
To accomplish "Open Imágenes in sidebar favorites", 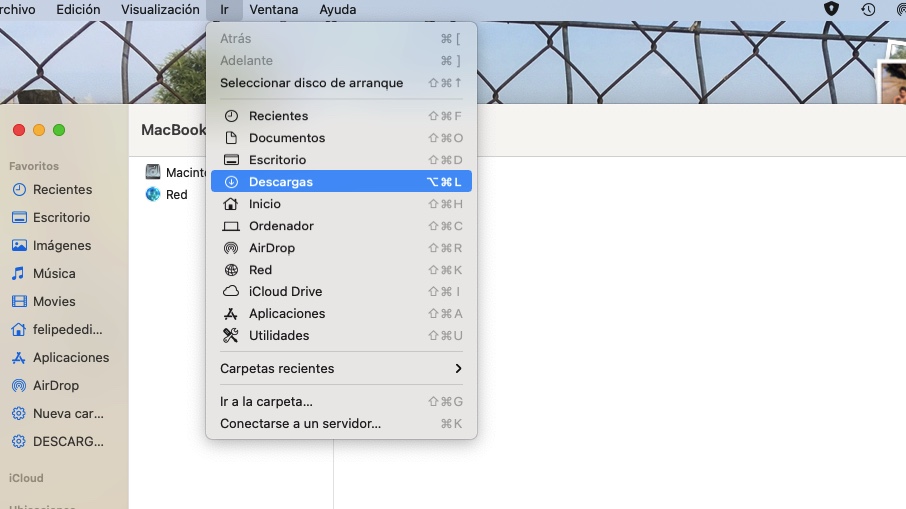I will [x=62, y=246].
